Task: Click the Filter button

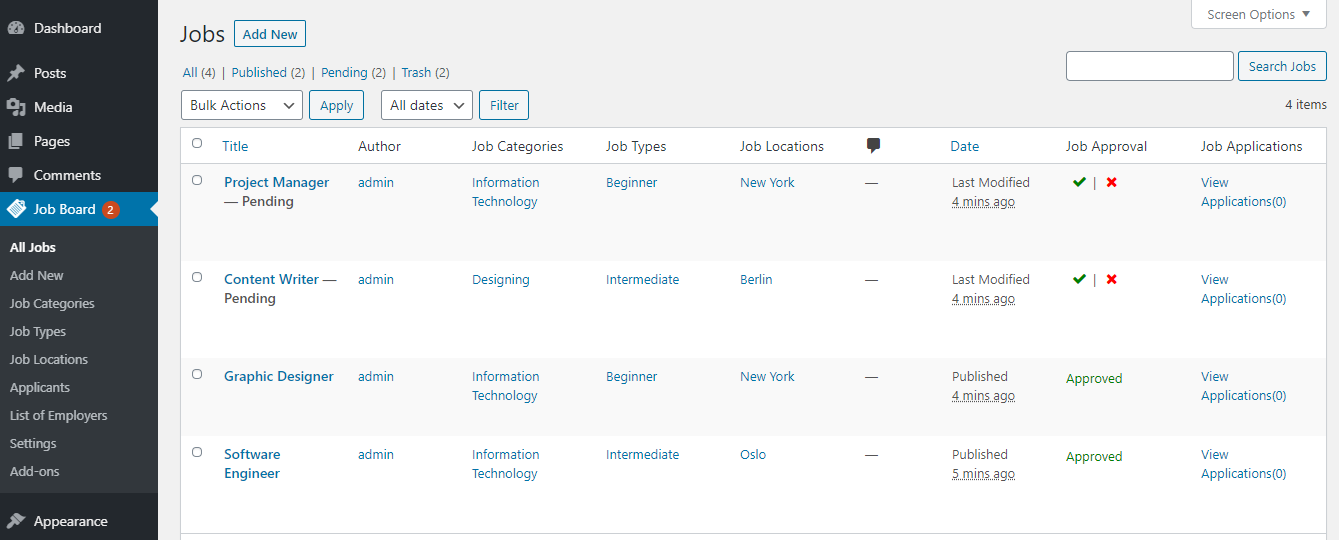Action: pyautogui.click(x=504, y=105)
